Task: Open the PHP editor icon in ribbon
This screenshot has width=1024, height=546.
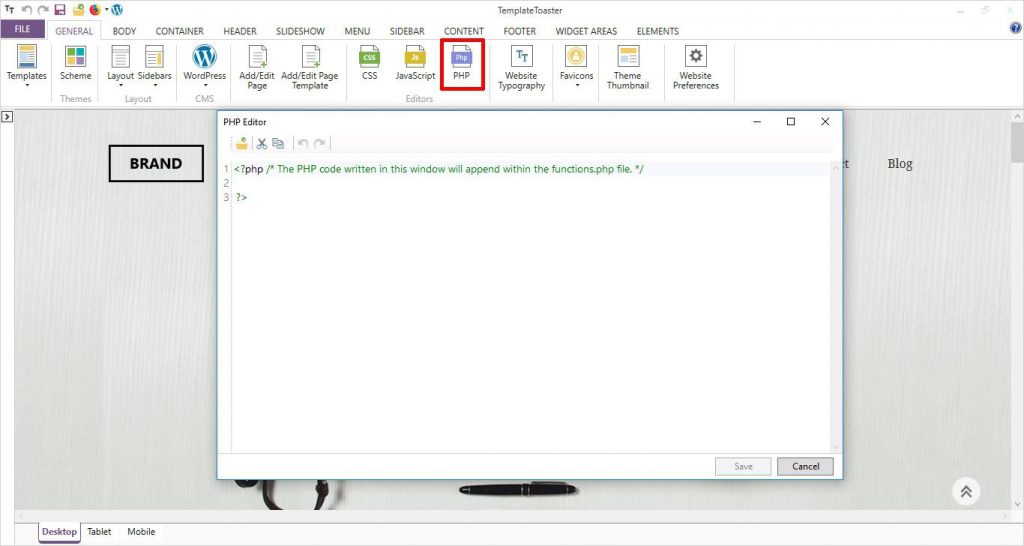Action: (x=462, y=63)
